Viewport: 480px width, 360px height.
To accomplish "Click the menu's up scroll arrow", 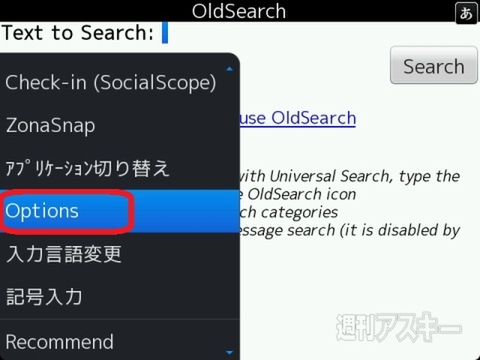I will coord(229,69).
